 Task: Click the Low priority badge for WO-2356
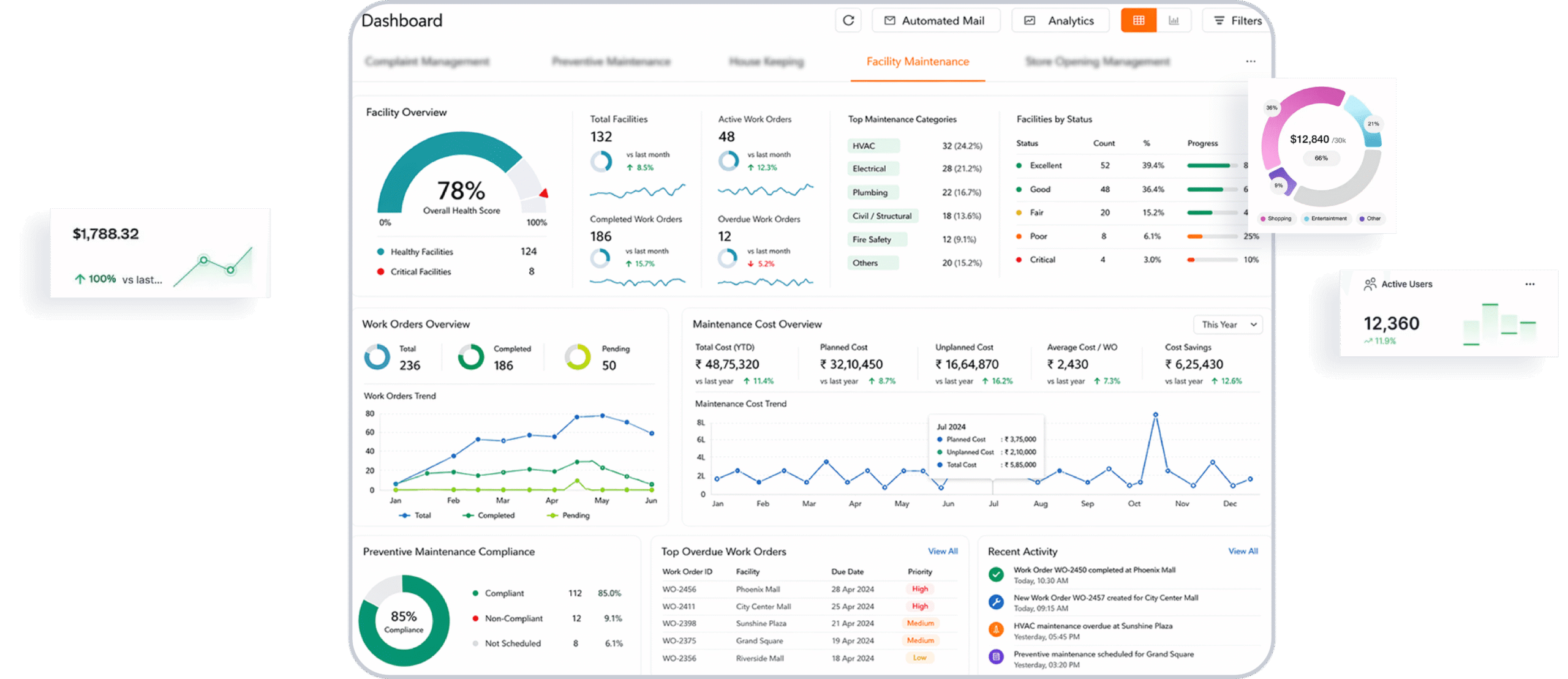tap(919, 658)
